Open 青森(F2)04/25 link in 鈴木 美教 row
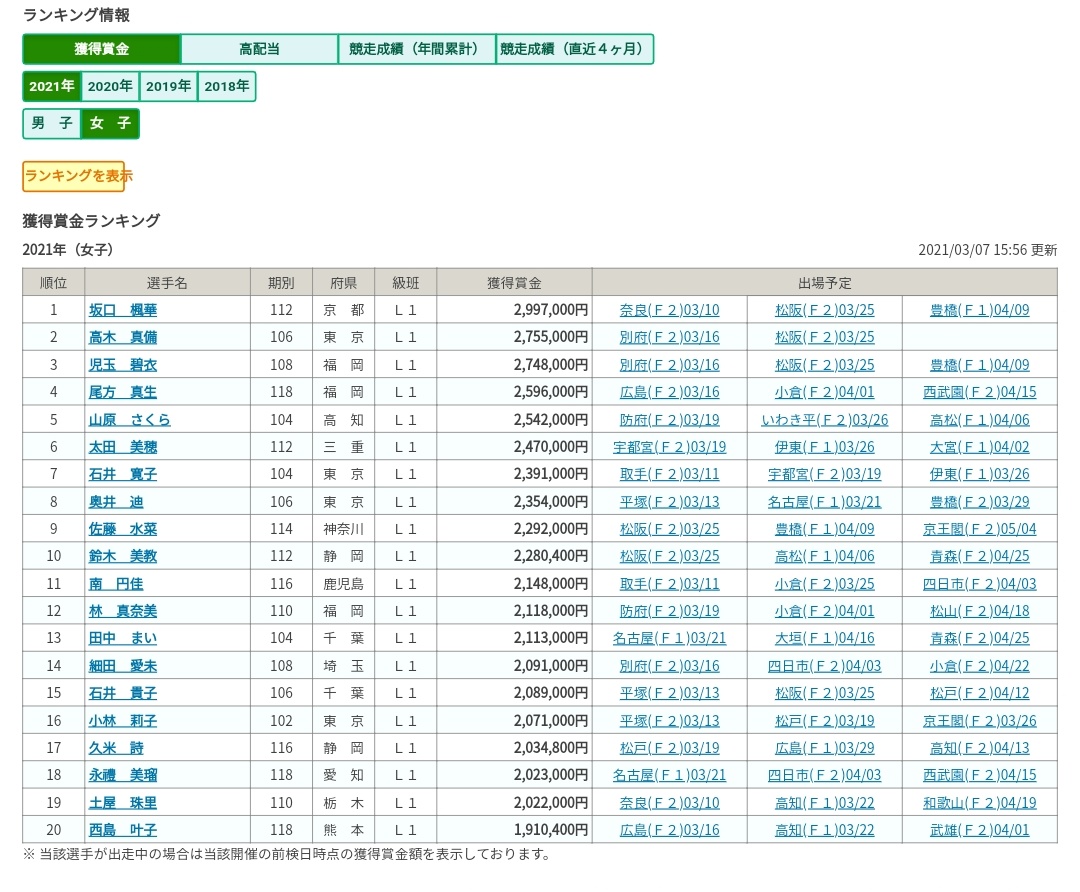Image resolution: width=1080 pixels, height=892 pixels. 979,556
